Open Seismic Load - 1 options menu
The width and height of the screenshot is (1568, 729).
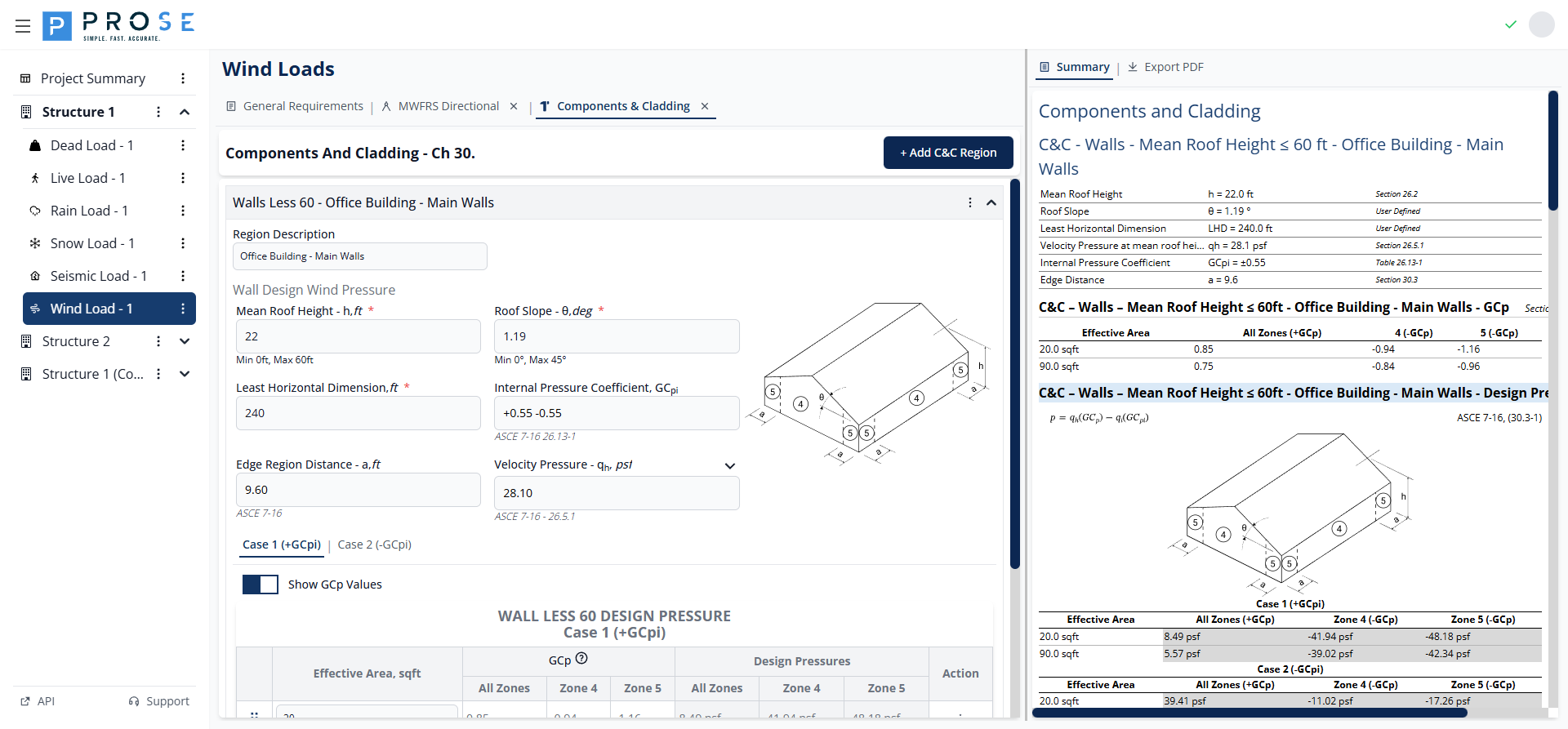pyautogui.click(x=183, y=276)
